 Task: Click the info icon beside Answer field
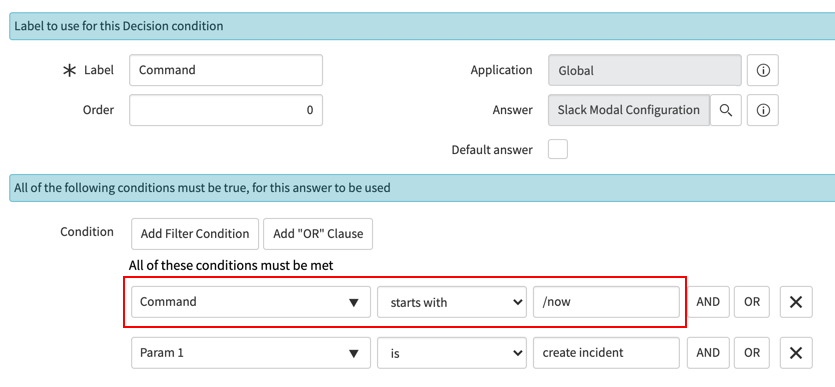pos(763,110)
